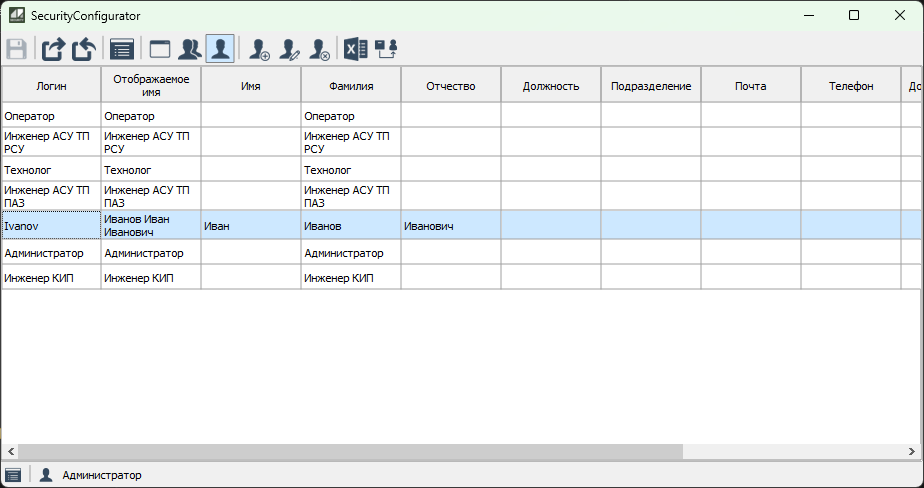Select the Ivanov login row
Image resolution: width=924 pixels, height=488 pixels.
point(51,226)
